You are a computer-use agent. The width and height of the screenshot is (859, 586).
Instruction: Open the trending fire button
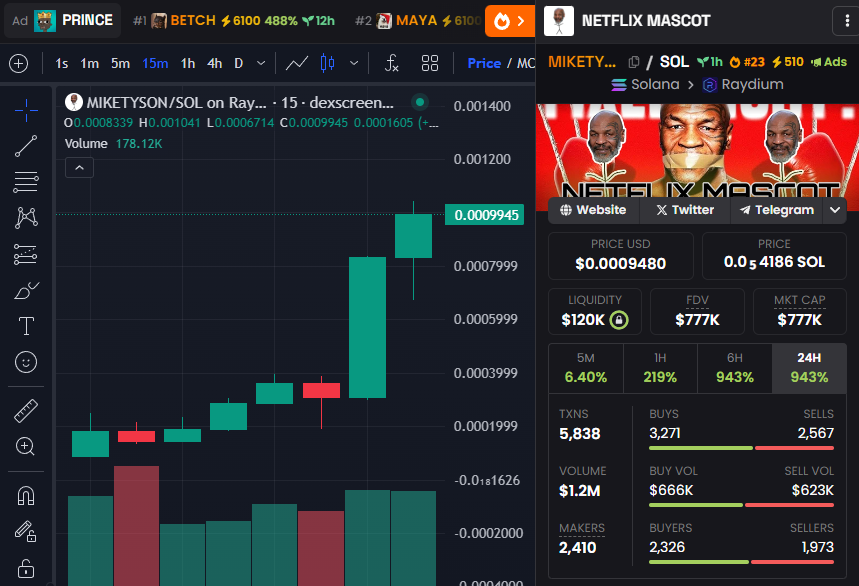coord(509,21)
